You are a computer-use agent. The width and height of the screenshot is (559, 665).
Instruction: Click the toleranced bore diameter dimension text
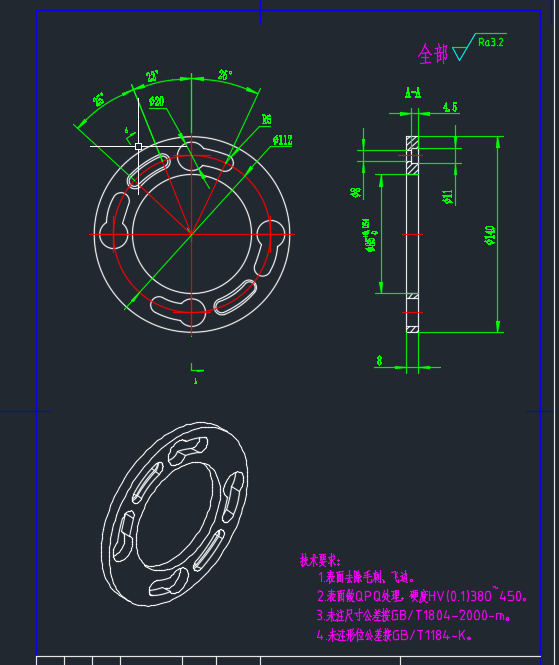(370, 236)
